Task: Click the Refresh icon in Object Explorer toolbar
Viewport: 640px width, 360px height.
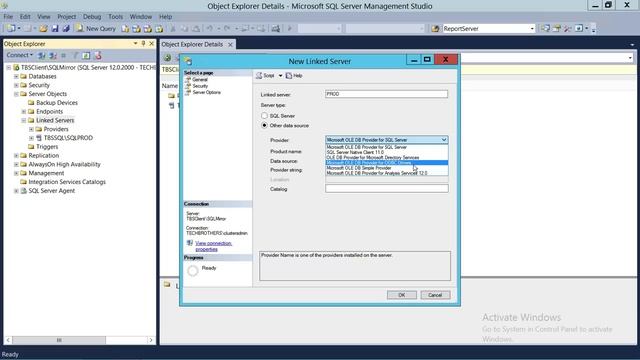Action: coord(86,56)
